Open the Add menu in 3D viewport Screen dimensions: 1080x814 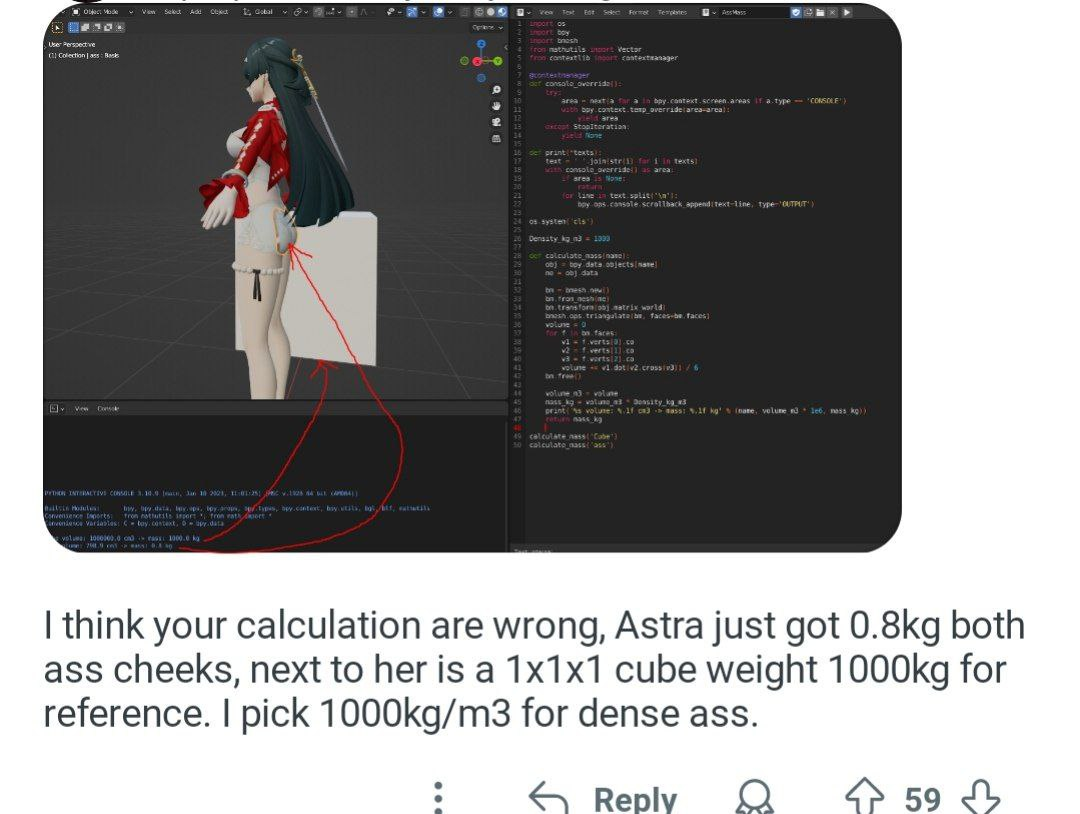pos(196,12)
